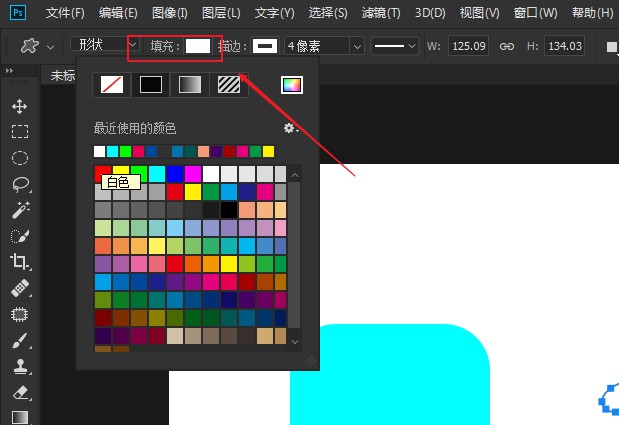Click the path operations square icon

click(x=611, y=47)
